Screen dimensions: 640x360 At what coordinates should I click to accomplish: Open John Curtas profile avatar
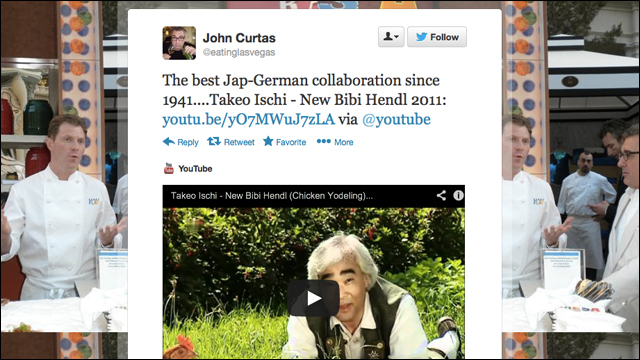(x=179, y=43)
